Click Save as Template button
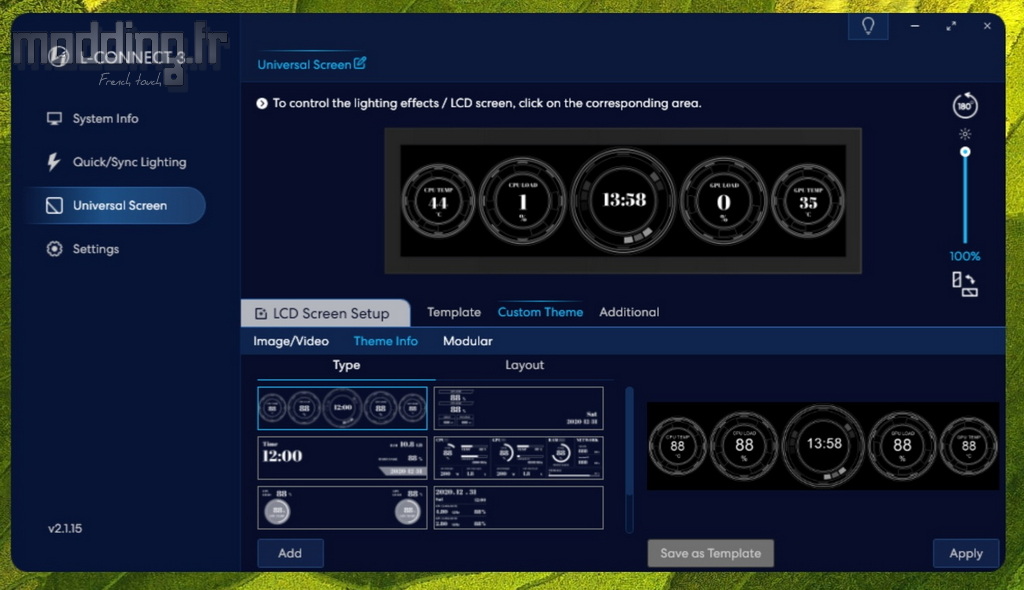The height and width of the screenshot is (590, 1024). tap(710, 553)
